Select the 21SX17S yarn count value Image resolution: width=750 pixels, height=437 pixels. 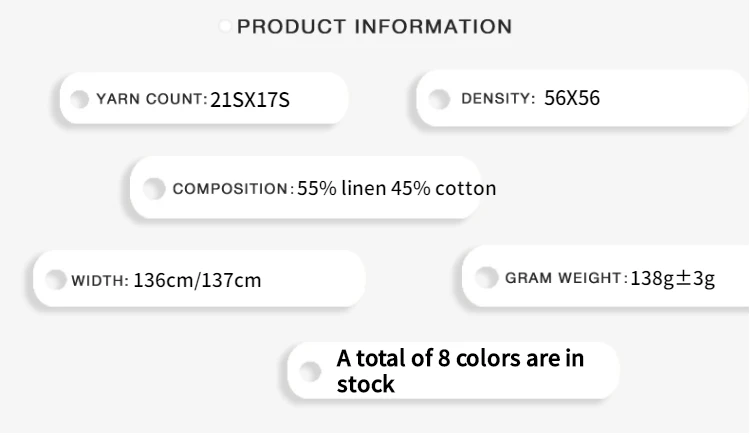click(250, 99)
